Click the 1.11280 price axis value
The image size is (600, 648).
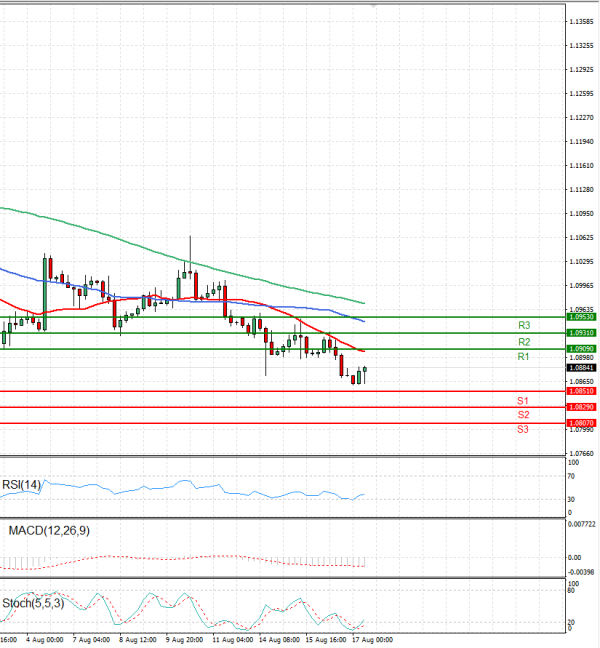pyautogui.click(x=581, y=190)
